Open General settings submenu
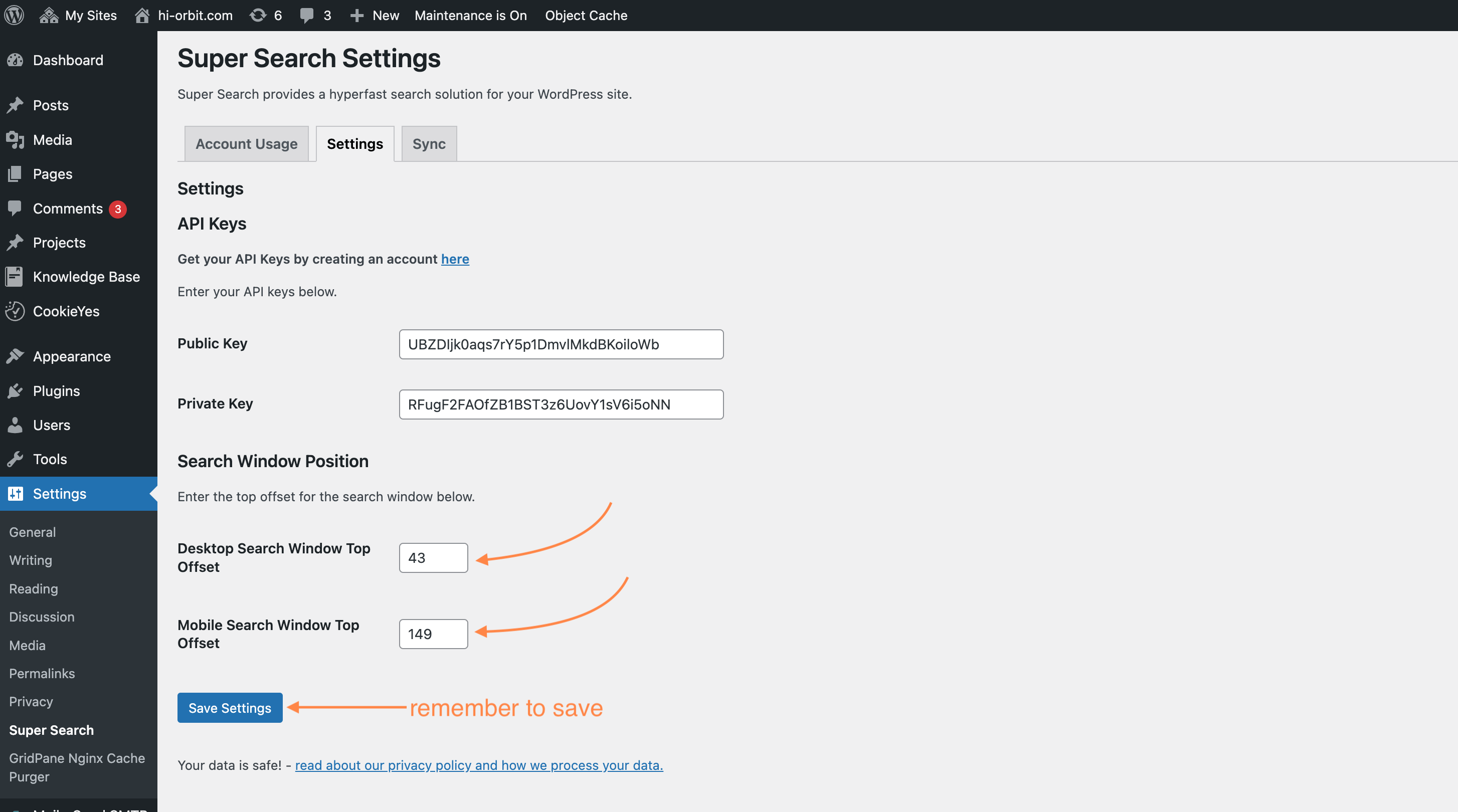Image resolution: width=1458 pixels, height=812 pixels. click(32, 532)
